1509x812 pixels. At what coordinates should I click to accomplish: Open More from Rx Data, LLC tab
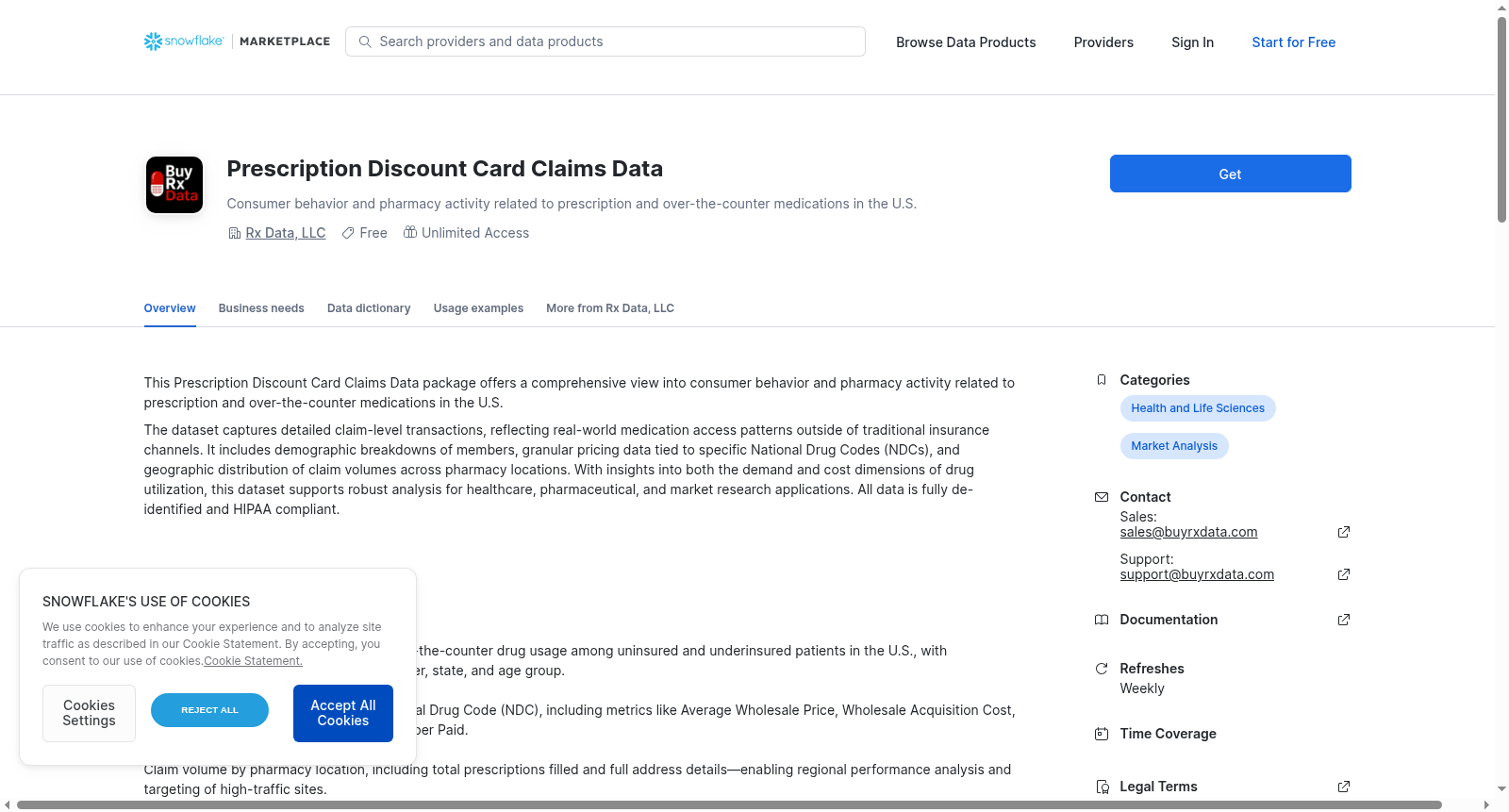(x=610, y=308)
